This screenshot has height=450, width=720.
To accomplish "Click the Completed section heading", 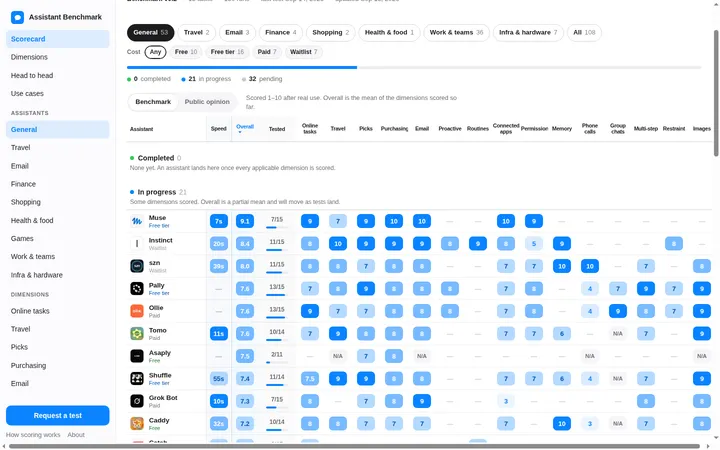I will (156, 158).
